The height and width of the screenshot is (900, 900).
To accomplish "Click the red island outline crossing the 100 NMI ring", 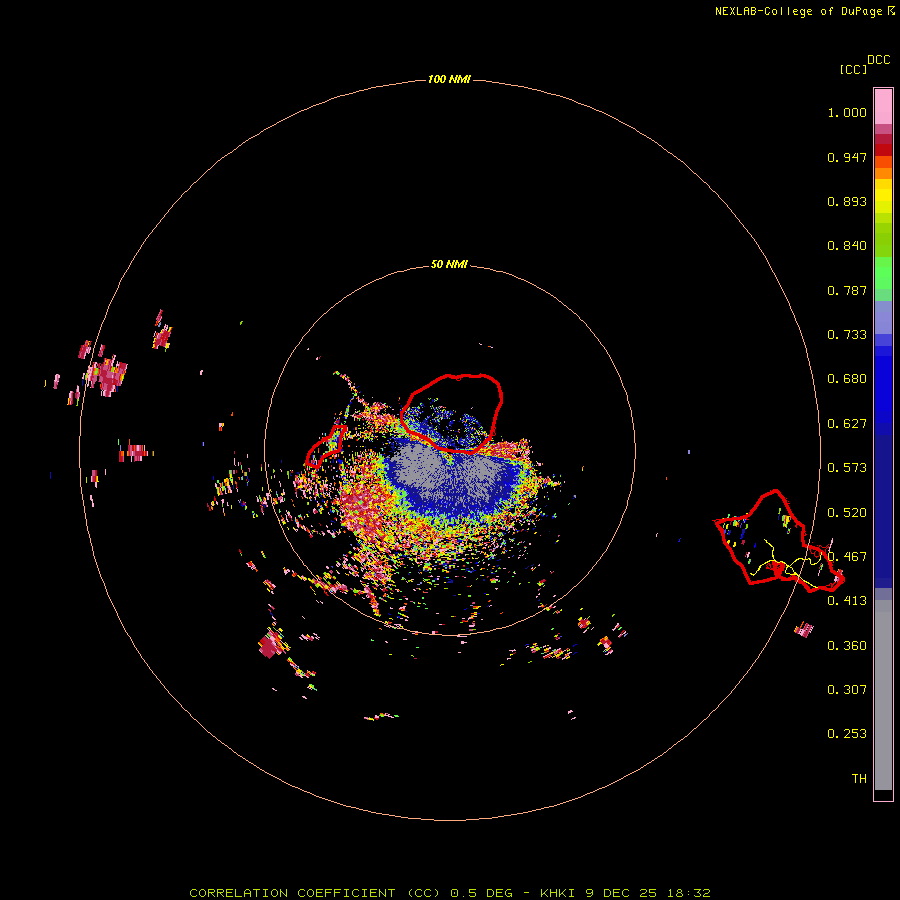I will click(779, 541).
